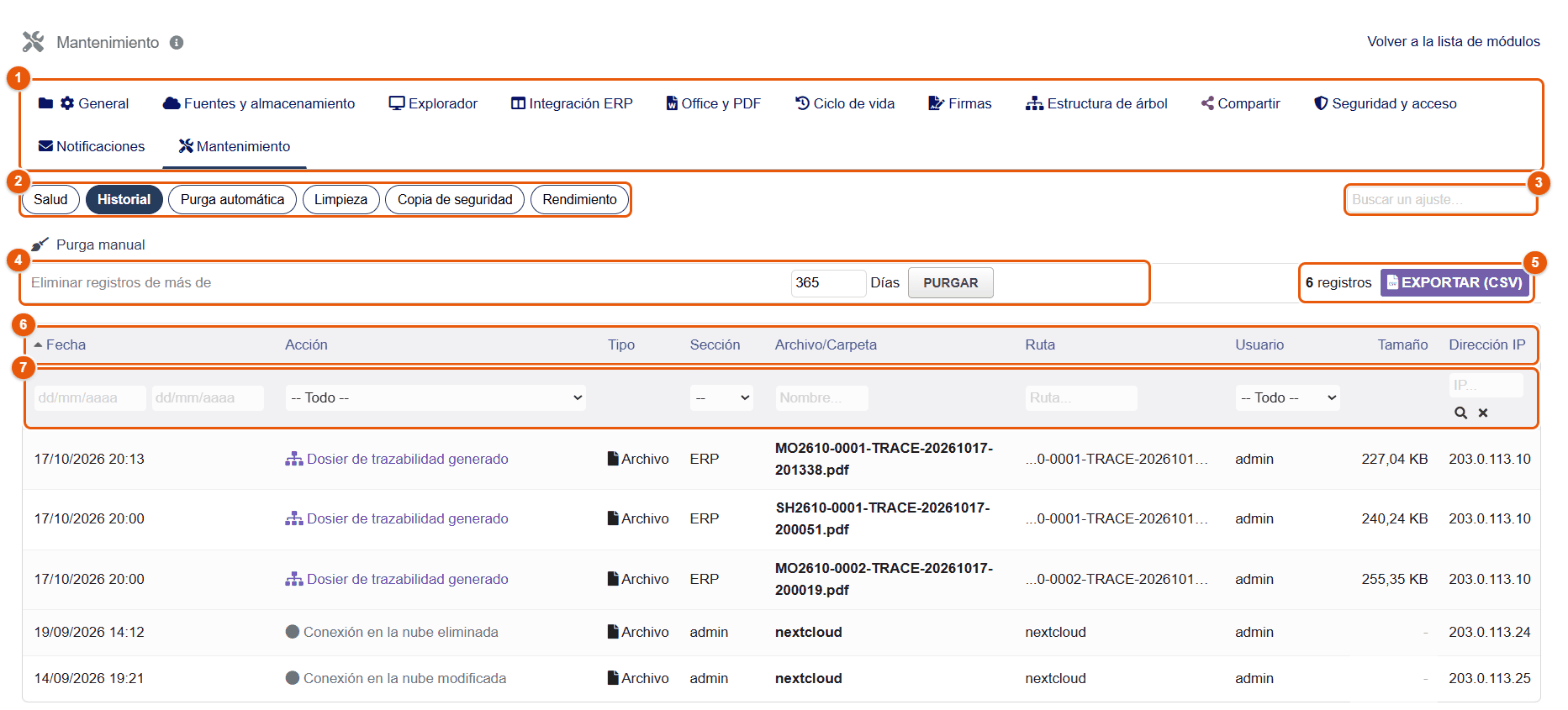Select the Historial pill
Screen dimensions: 1568x710
(124, 200)
